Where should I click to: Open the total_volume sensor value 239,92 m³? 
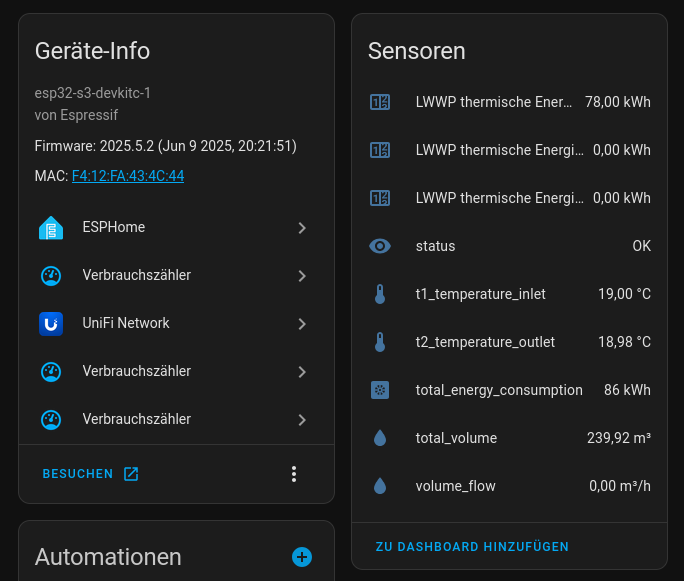coord(619,438)
